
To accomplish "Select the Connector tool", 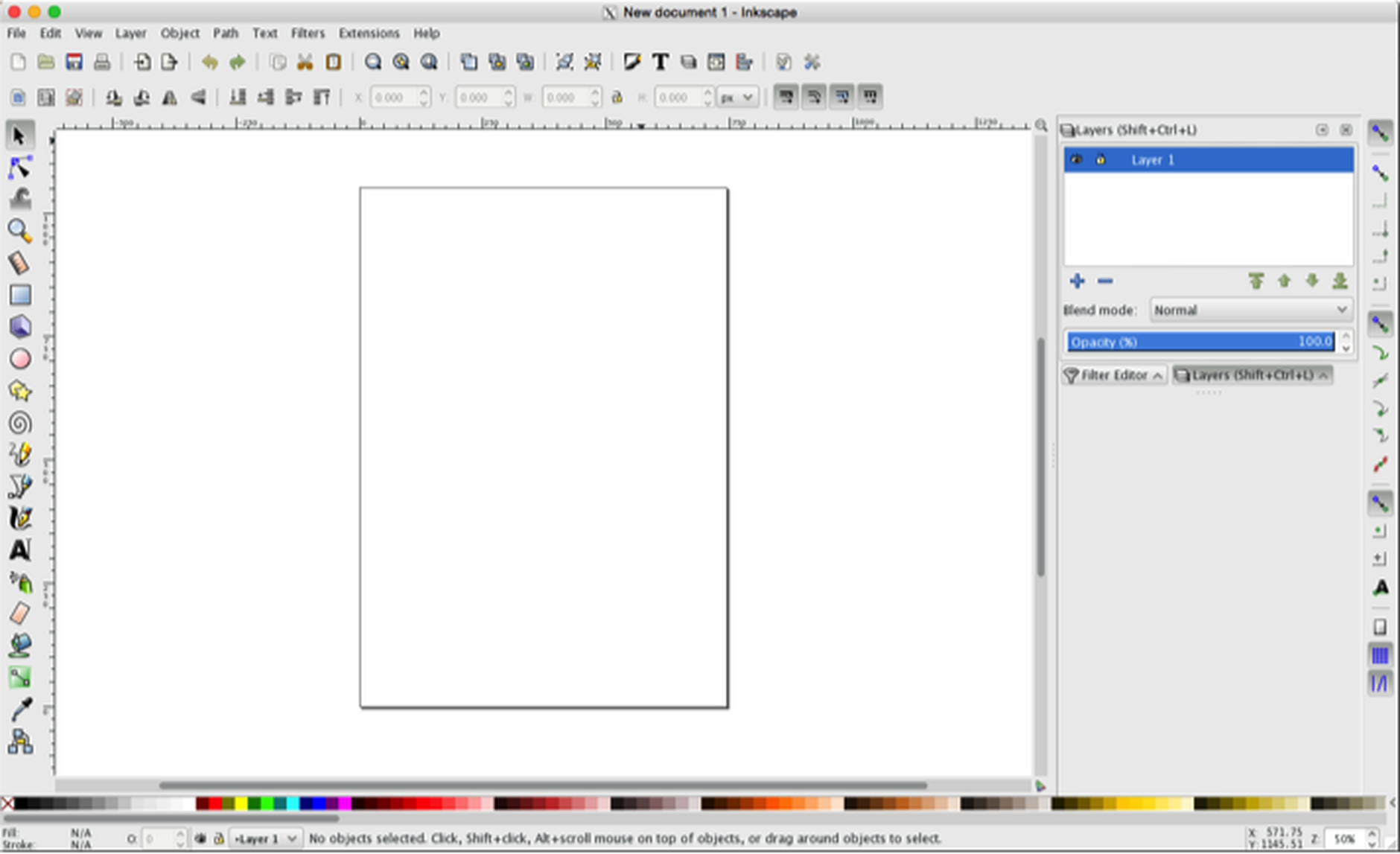I will [x=20, y=742].
